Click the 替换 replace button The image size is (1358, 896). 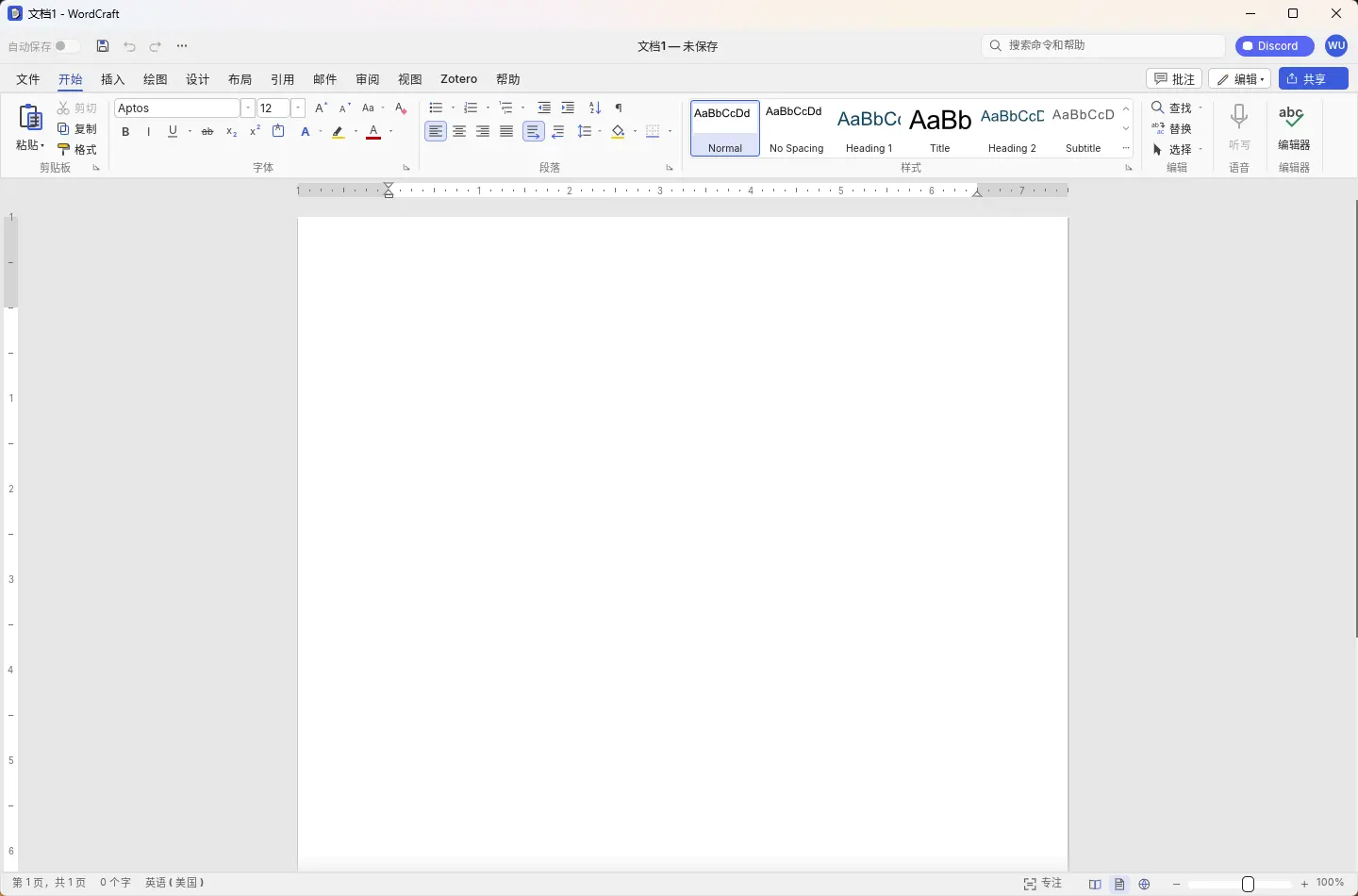1172,129
